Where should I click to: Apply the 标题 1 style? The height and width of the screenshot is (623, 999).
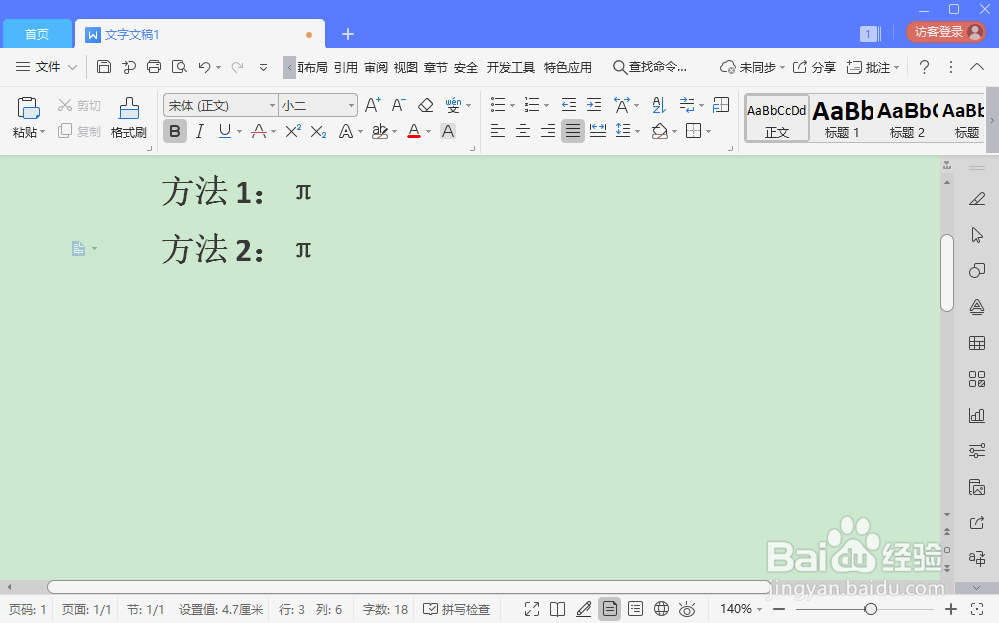tap(841, 117)
